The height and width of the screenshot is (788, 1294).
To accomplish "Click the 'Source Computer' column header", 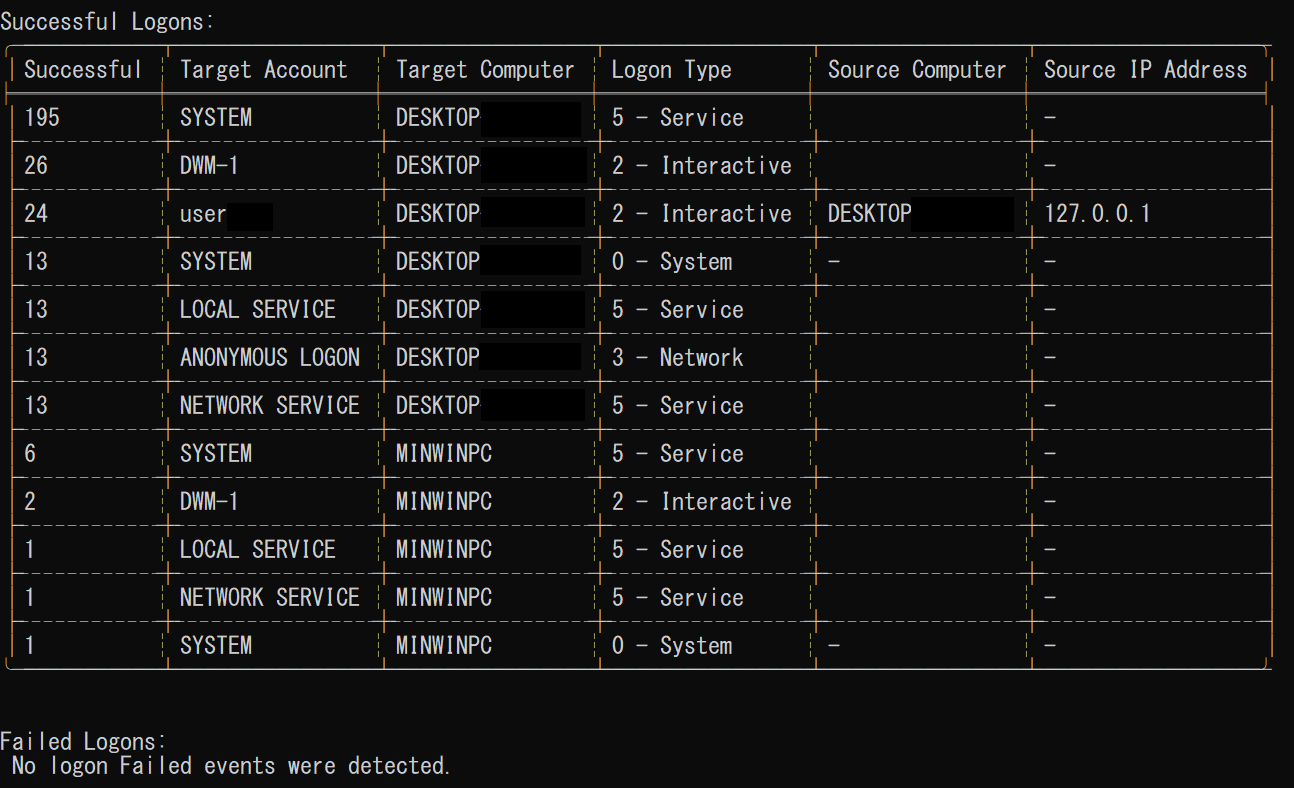I will coord(916,70).
